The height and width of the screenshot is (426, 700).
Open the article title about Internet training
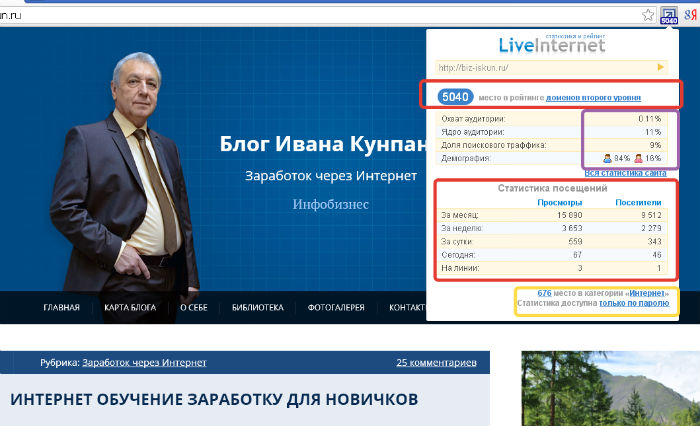coord(214,399)
